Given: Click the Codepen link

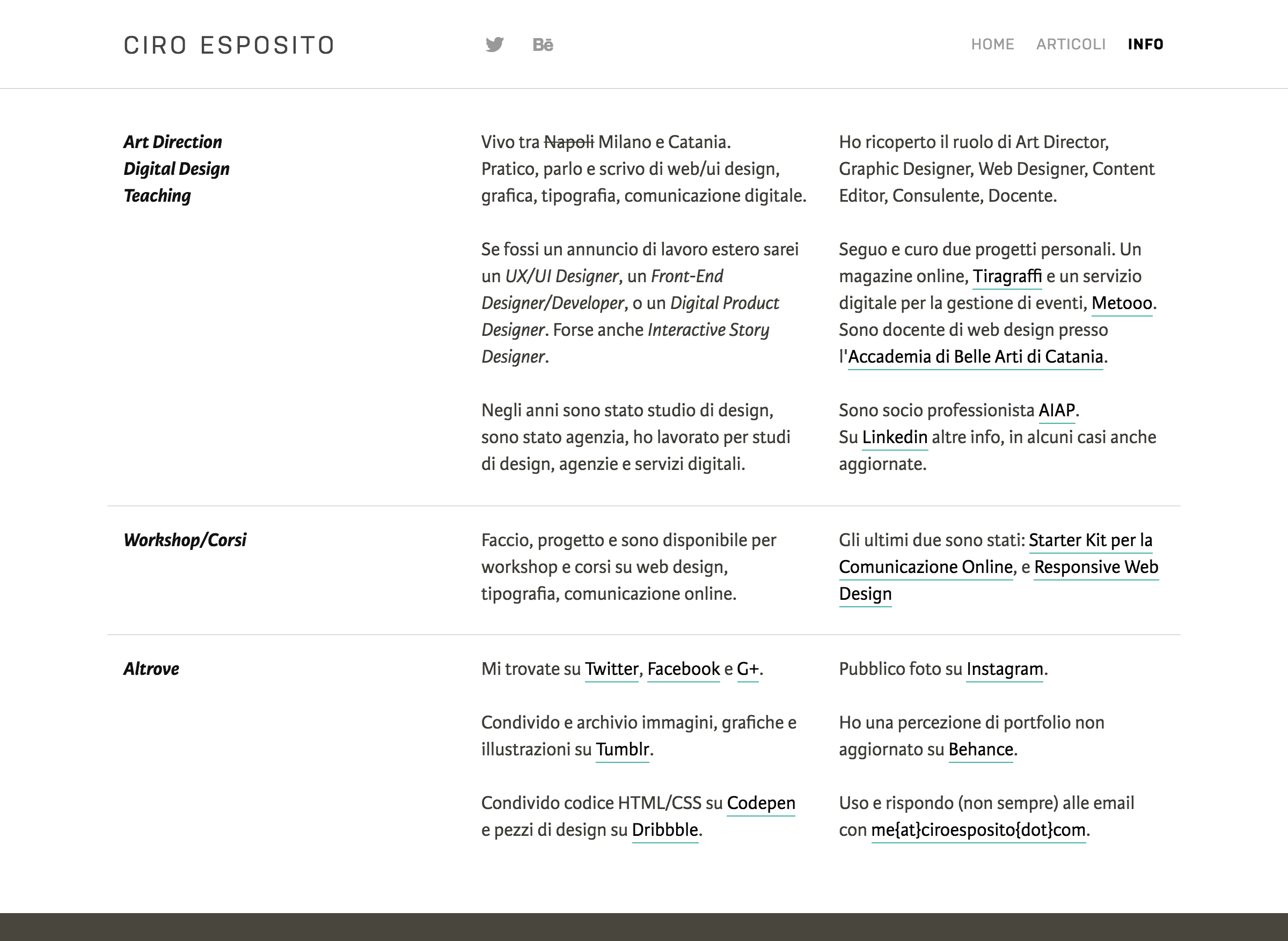Looking at the screenshot, I should (760, 803).
